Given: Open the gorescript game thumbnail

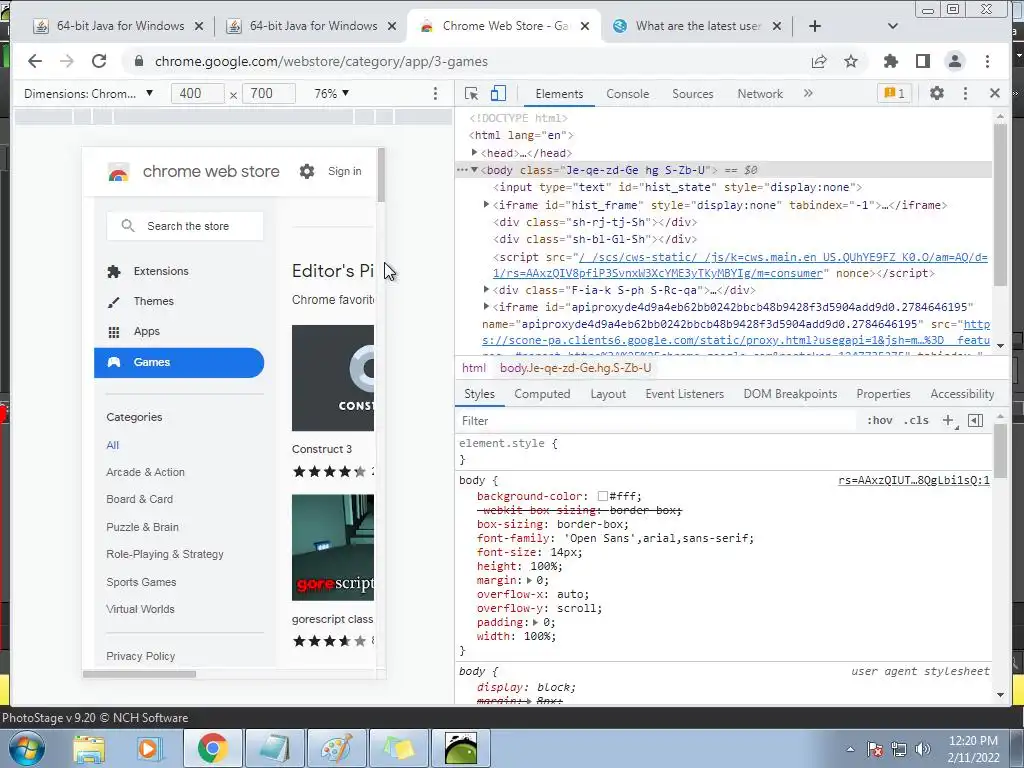Looking at the screenshot, I should pos(333,547).
